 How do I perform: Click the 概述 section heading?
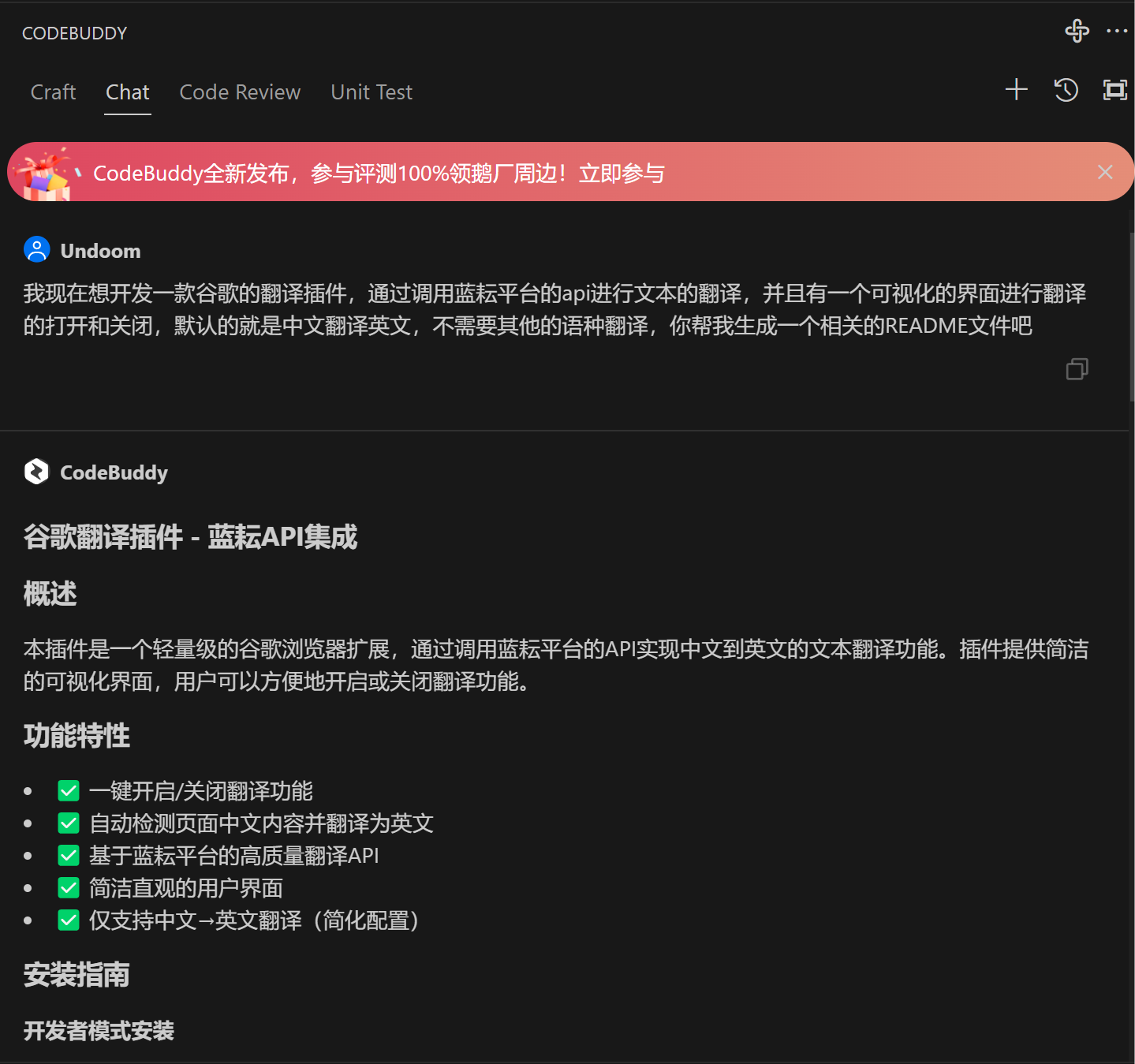50,593
